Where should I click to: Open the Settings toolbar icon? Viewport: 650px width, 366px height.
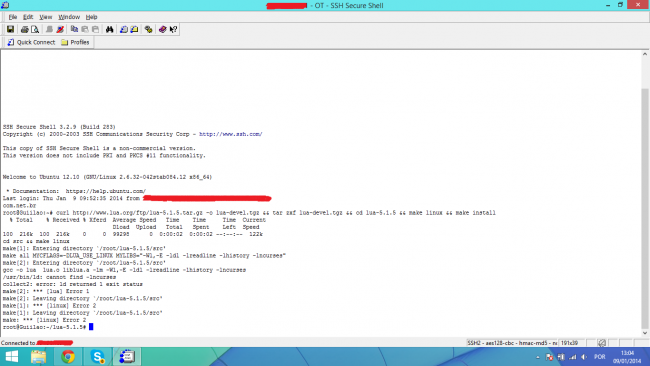coord(148,29)
